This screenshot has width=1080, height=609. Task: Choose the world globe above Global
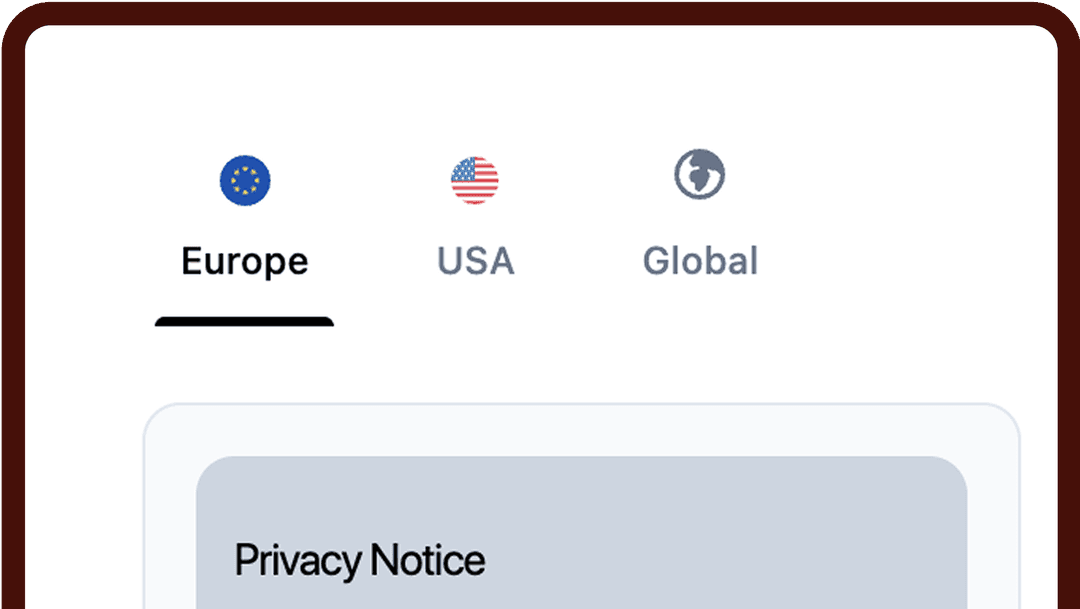point(700,174)
